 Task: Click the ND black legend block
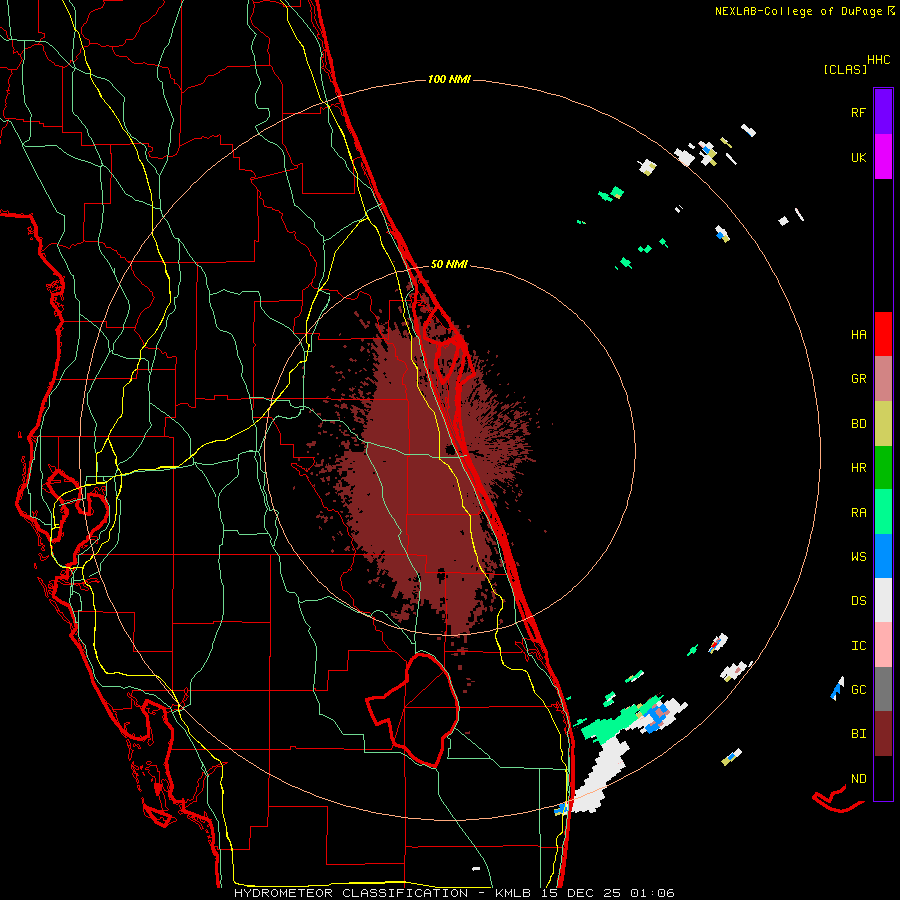tap(883, 778)
